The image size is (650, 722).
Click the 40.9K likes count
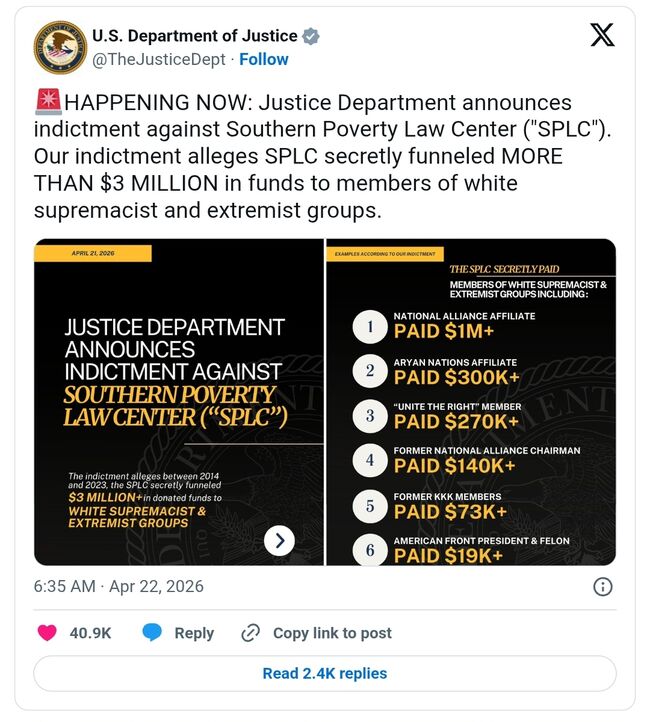pyautogui.click(x=89, y=633)
